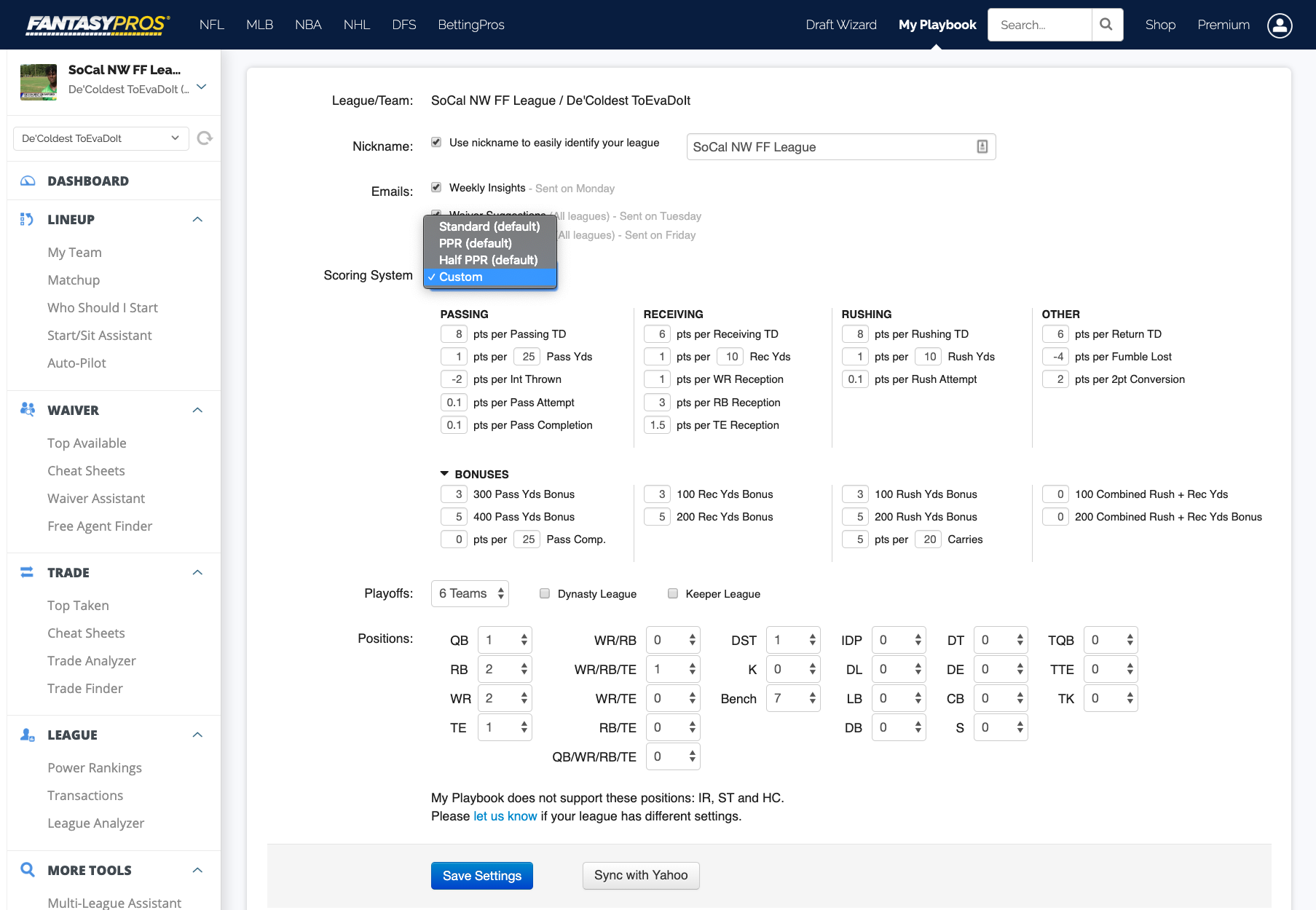Collapse the League section
This screenshot has height=910, width=1316.
point(197,735)
